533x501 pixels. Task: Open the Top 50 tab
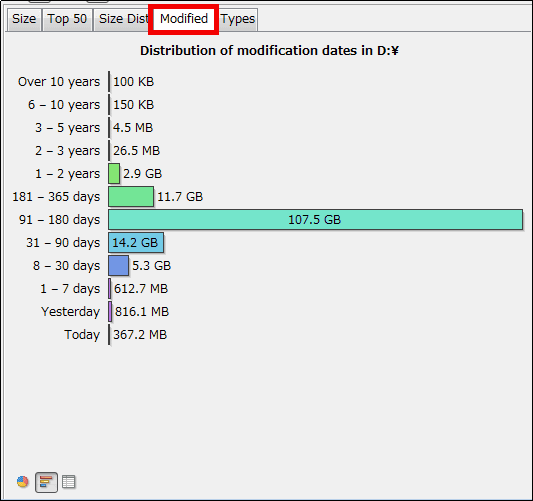click(x=67, y=19)
